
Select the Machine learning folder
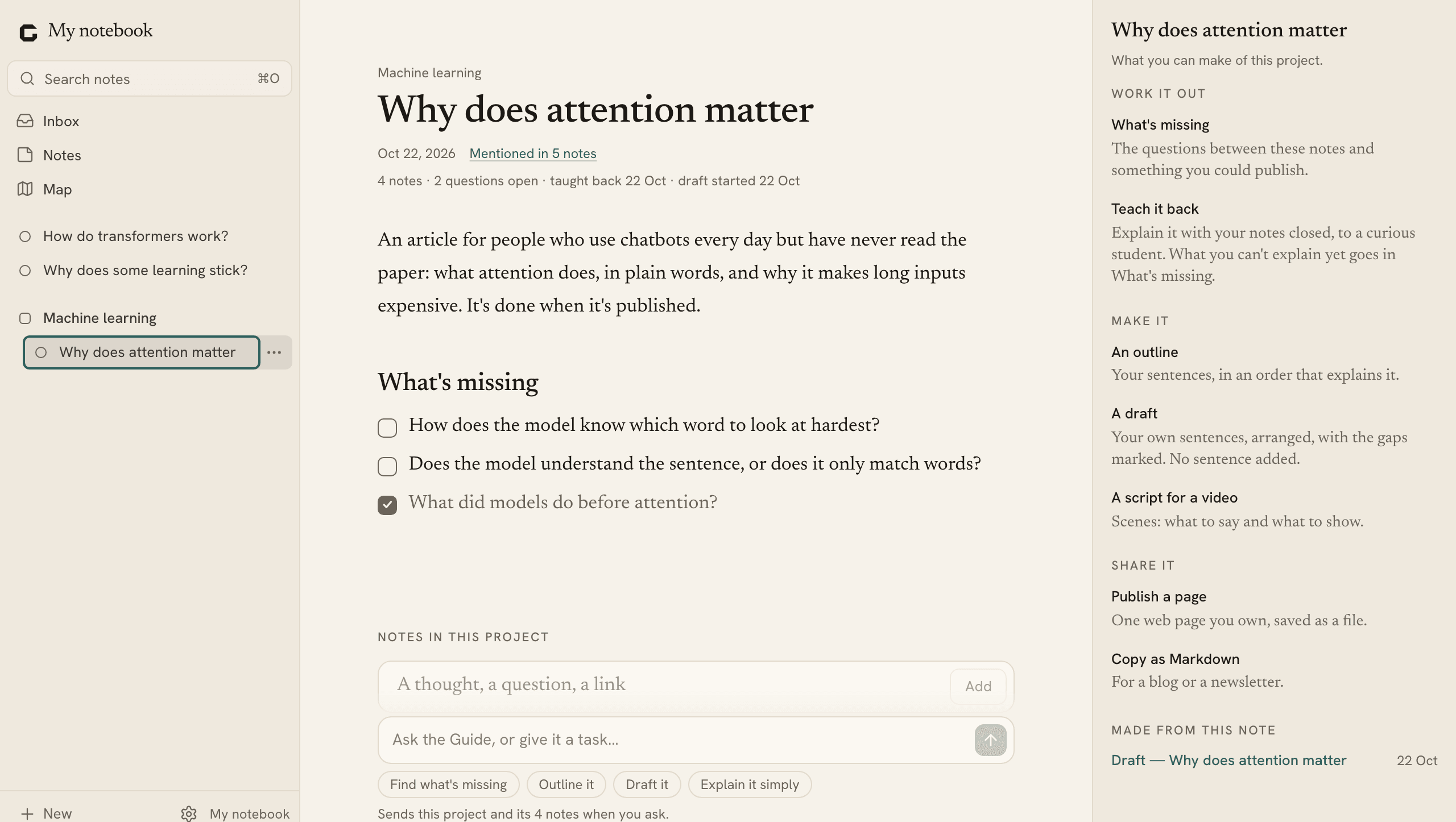[150, 318]
